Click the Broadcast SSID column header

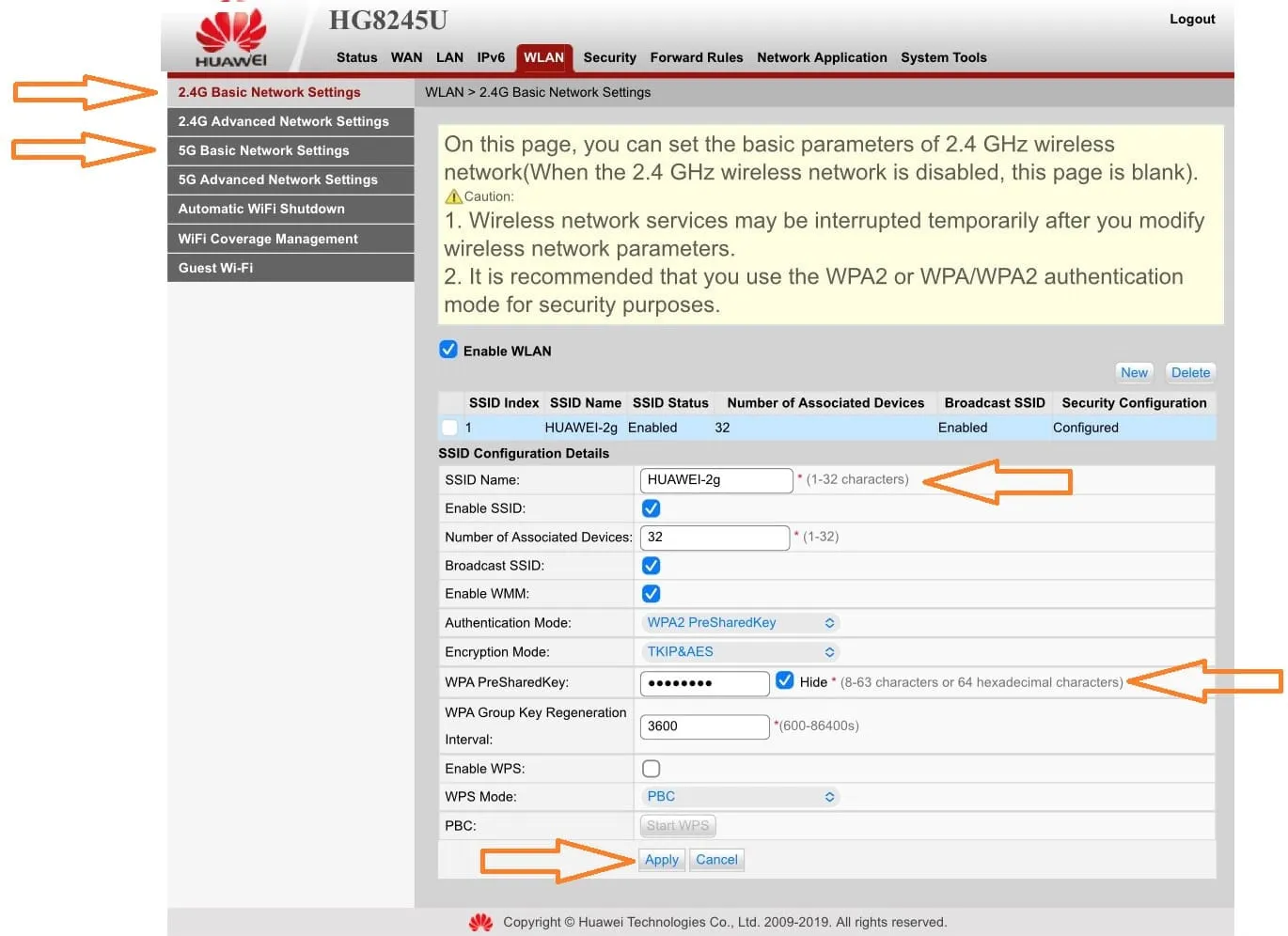click(995, 403)
